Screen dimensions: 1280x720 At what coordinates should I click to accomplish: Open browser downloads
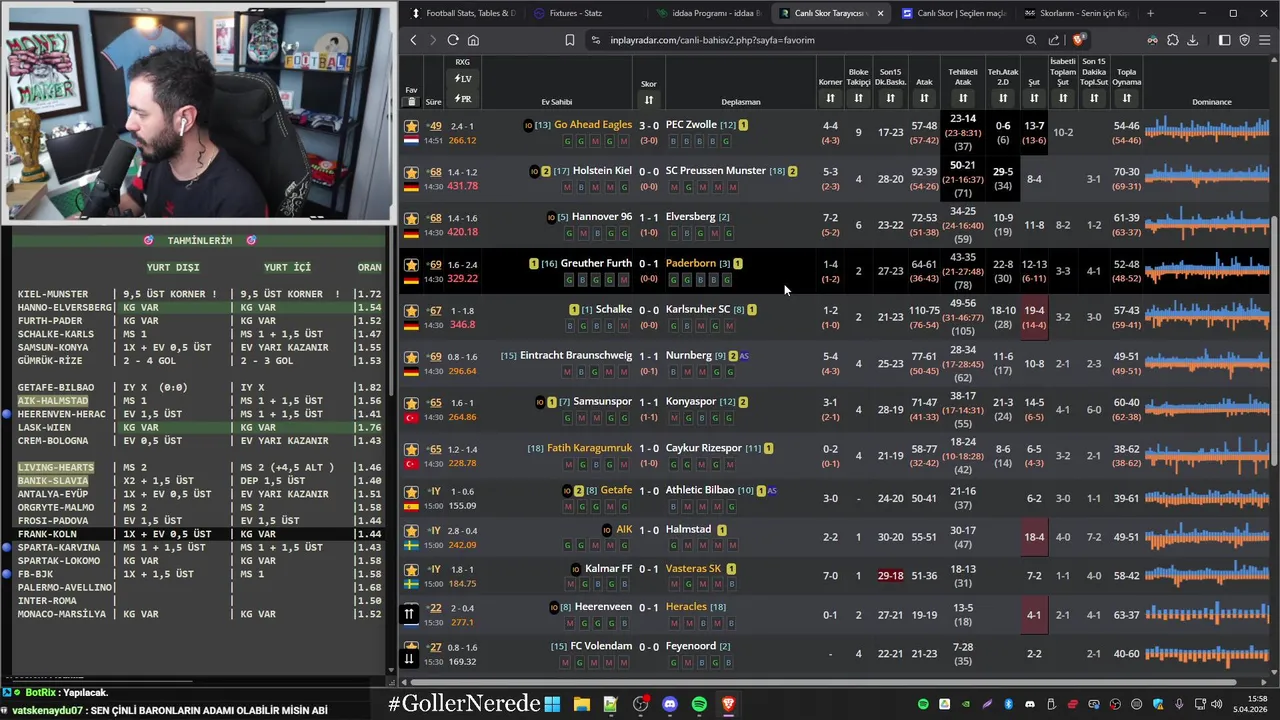[1192, 40]
